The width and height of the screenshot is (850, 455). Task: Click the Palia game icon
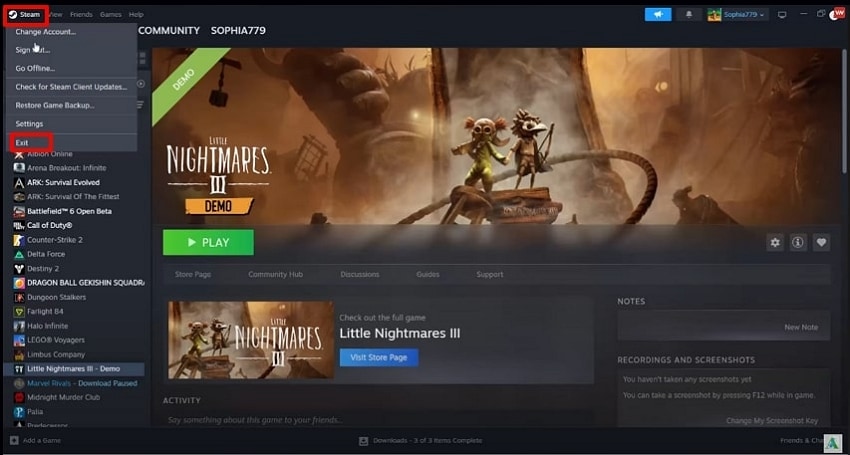[x=19, y=412]
